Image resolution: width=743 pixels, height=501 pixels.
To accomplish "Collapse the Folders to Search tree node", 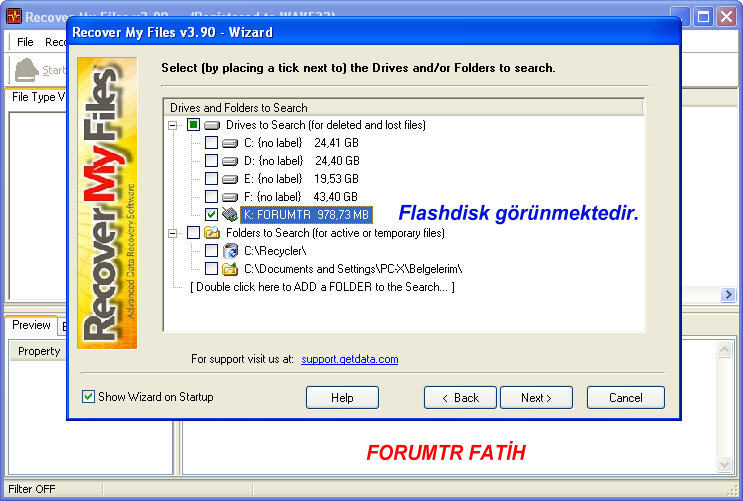I will [173, 233].
